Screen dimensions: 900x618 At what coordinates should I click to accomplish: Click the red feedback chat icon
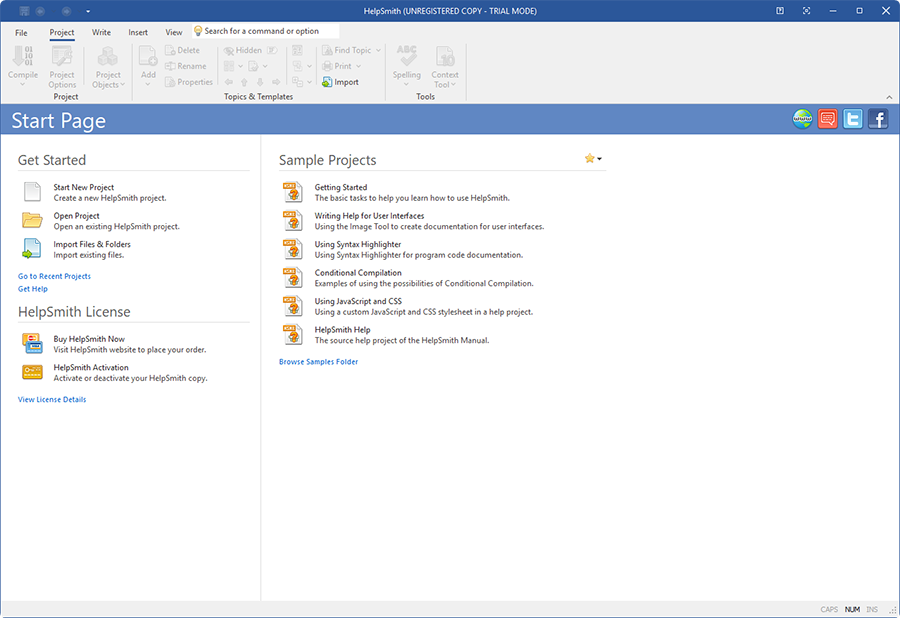[828, 119]
